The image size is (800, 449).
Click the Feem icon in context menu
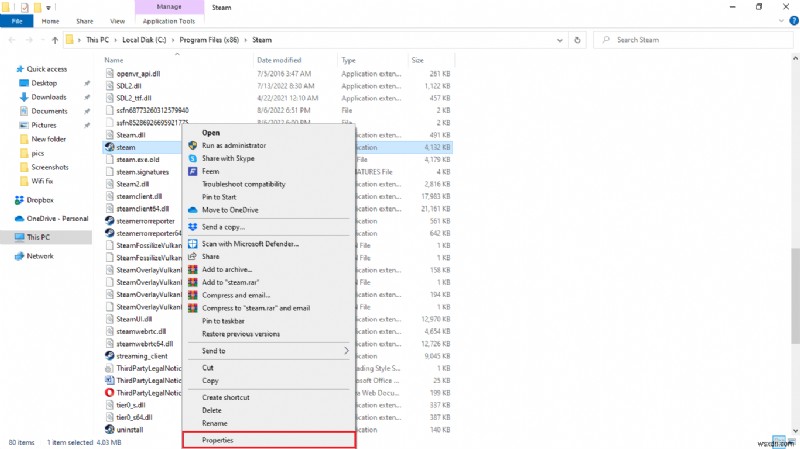click(192, 171)
